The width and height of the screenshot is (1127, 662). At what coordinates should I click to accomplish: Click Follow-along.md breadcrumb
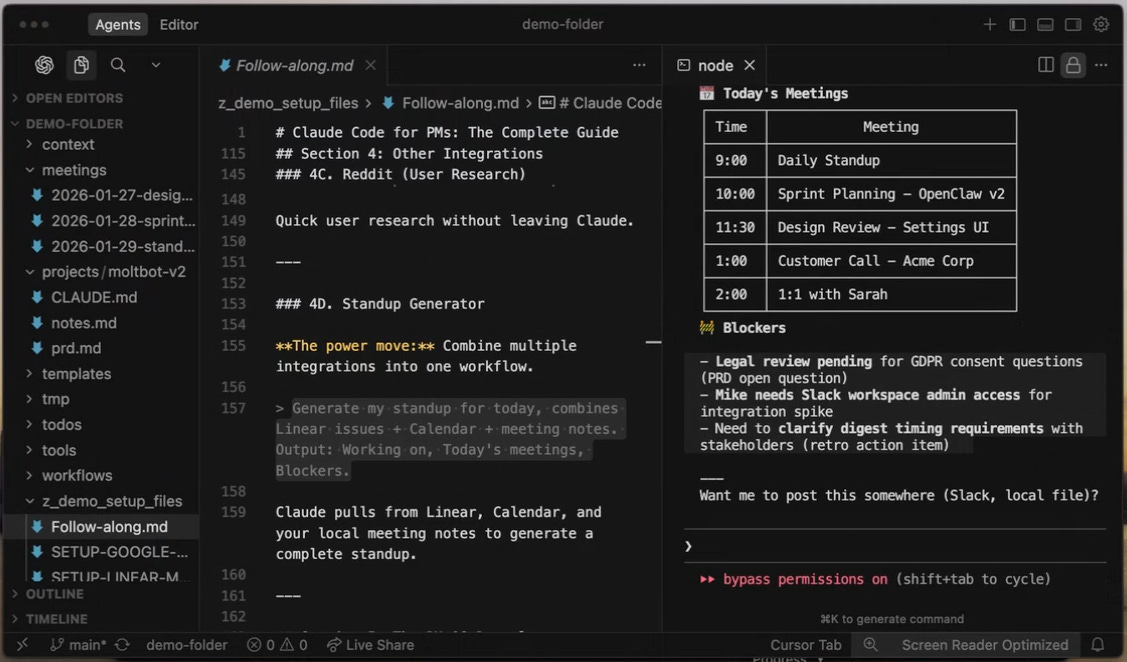[460, 103]
